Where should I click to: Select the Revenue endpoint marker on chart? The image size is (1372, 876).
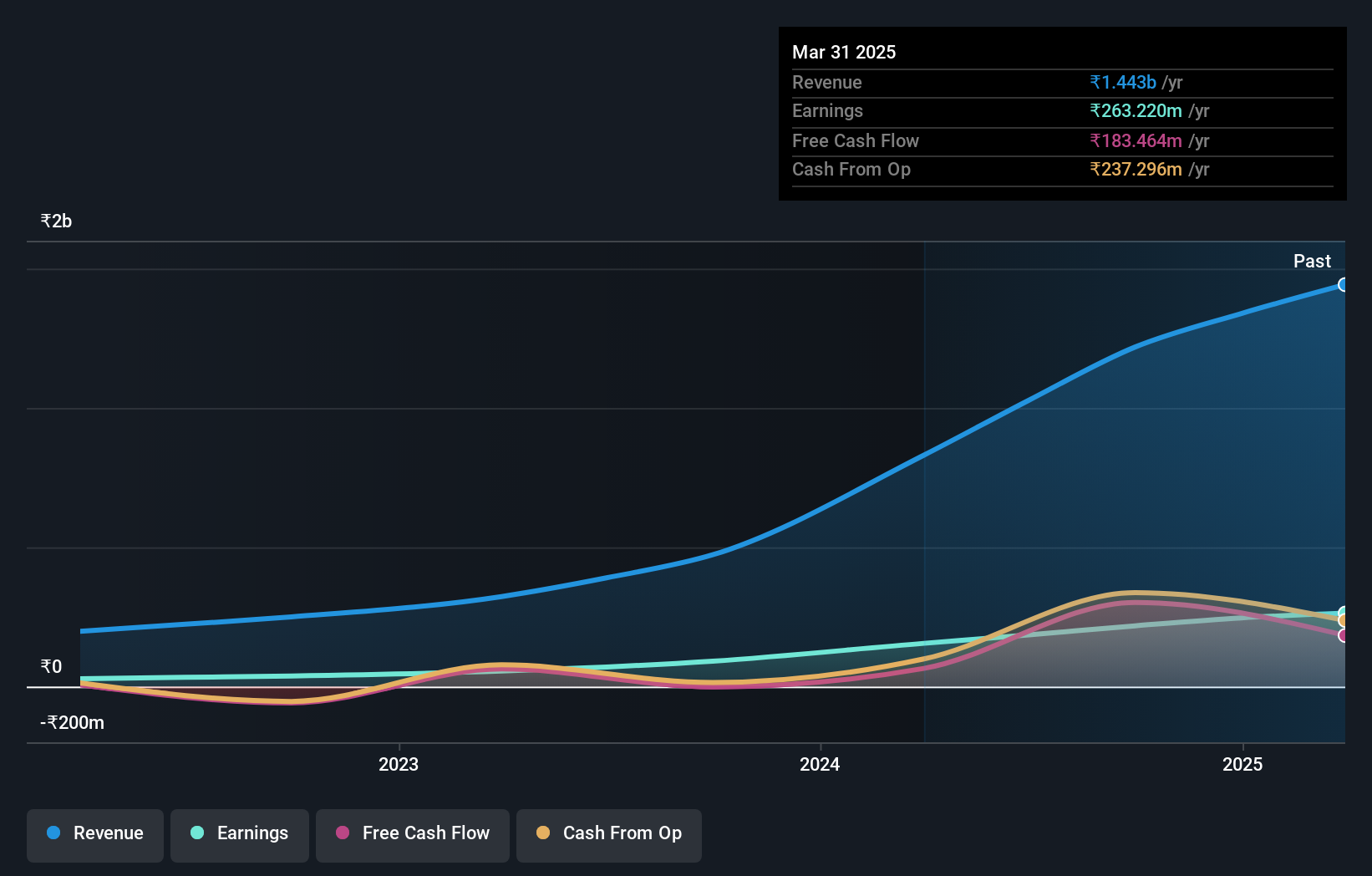click(x=1343, y=285)
